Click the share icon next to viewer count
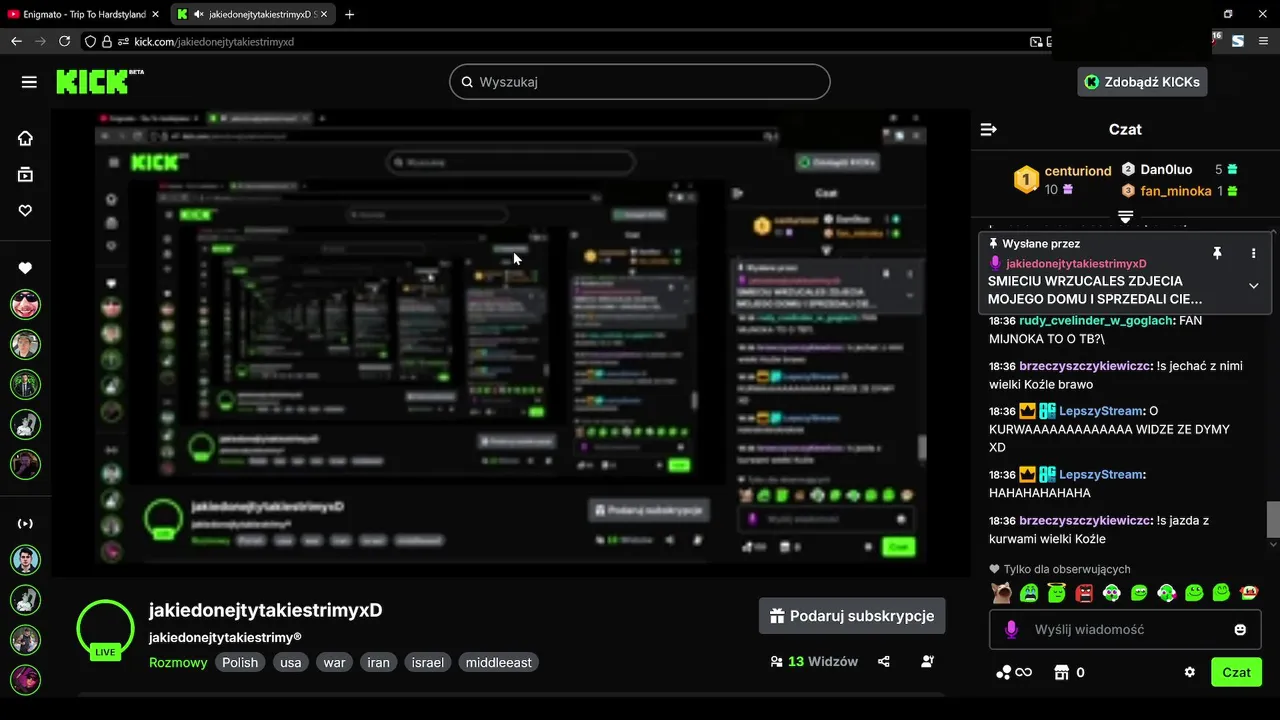The width and height of the screenshot is (1280, 720). [x=884, y=661]
